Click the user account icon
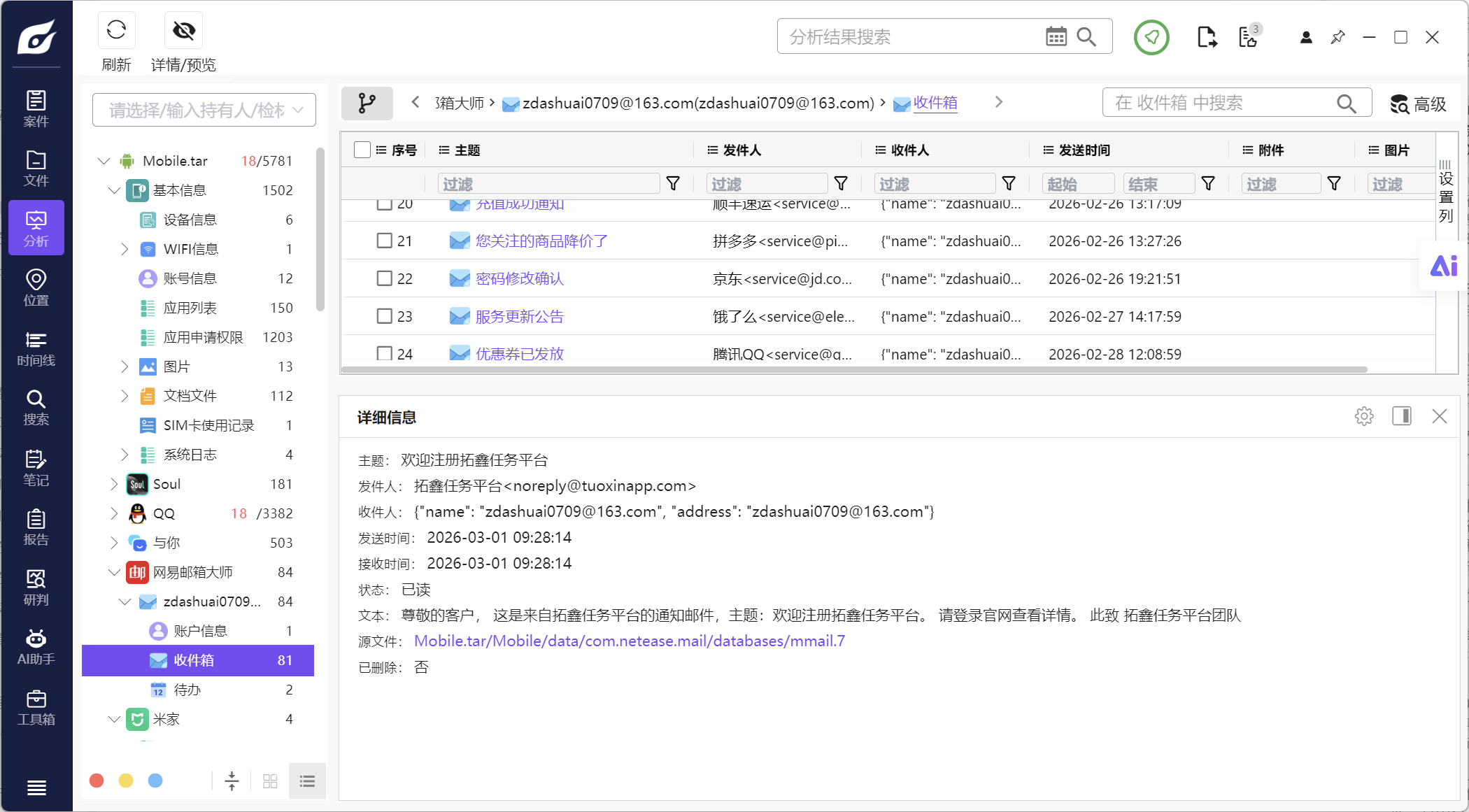Screen dimensions: 1469x812 (x=1305, y=37)
